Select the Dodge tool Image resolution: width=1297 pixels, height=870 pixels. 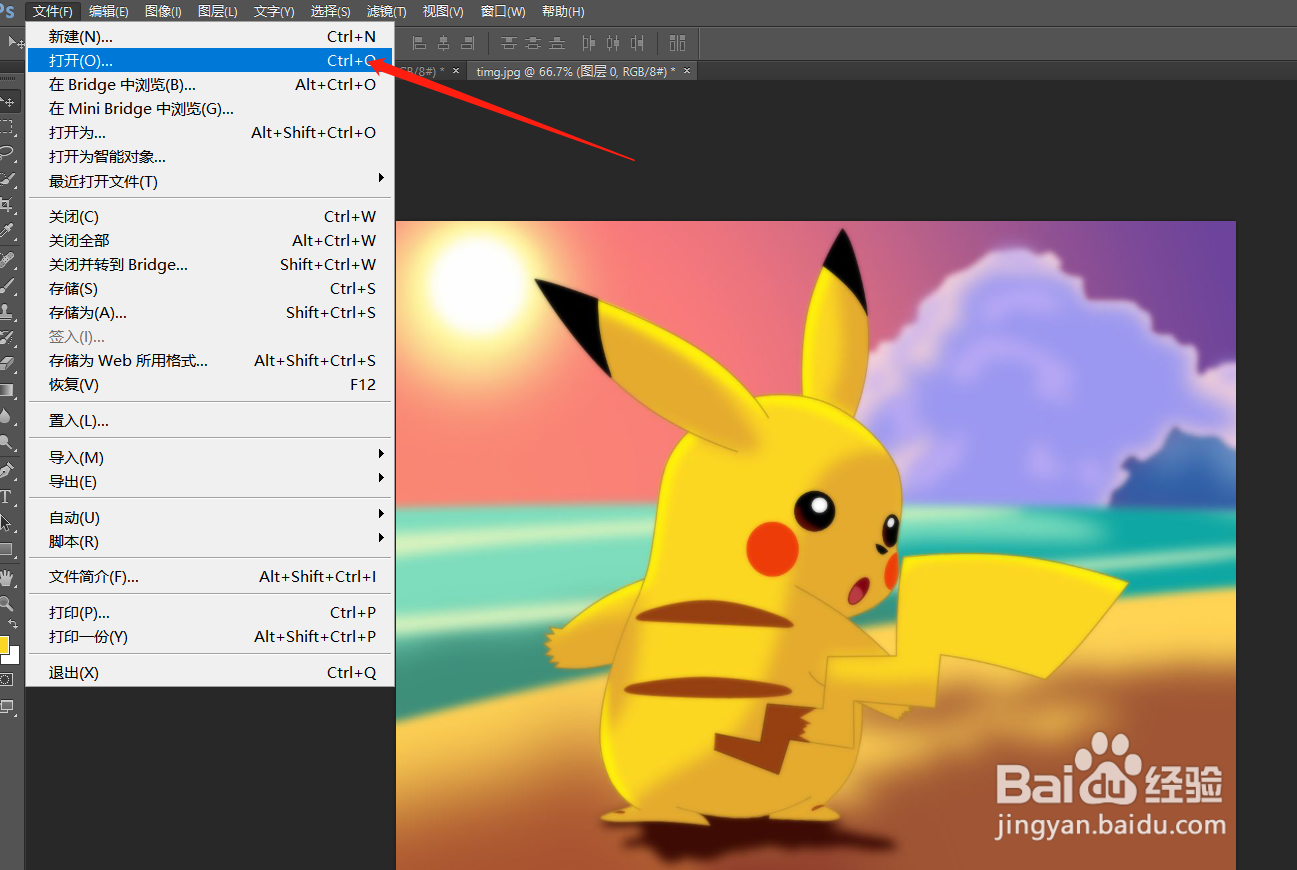[x=9, y=443]
